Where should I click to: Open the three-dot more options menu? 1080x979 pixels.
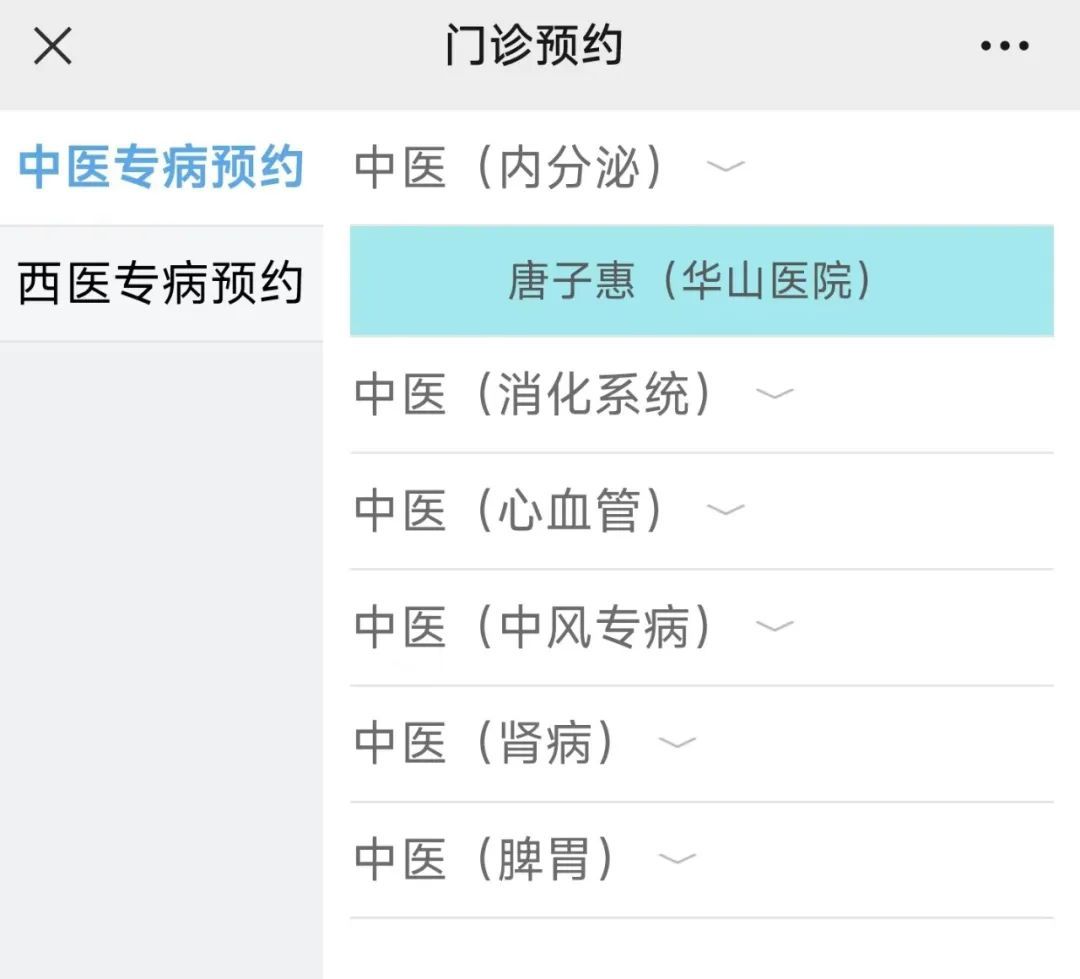click(x=1004, y=46)
